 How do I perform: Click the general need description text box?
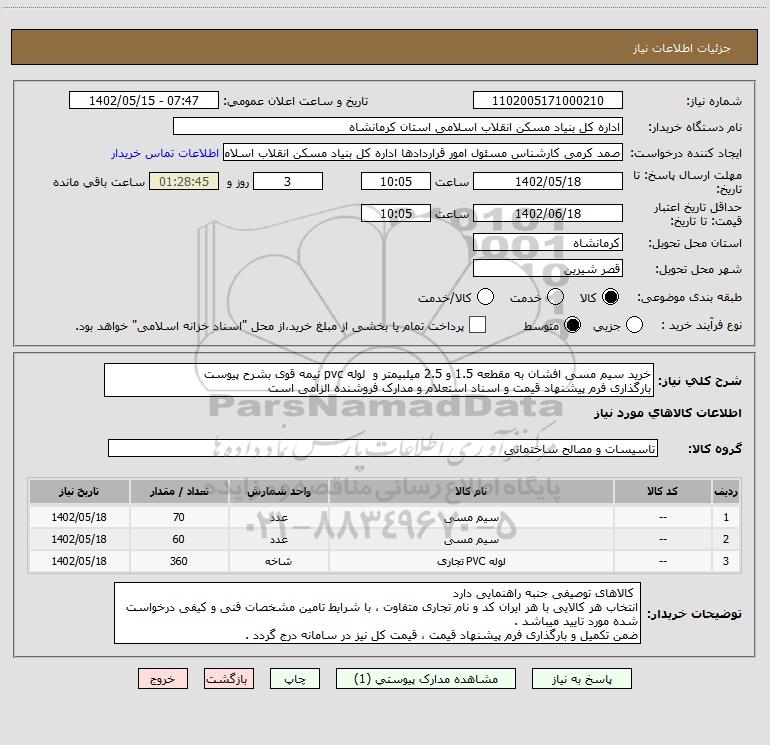[379, 380]
